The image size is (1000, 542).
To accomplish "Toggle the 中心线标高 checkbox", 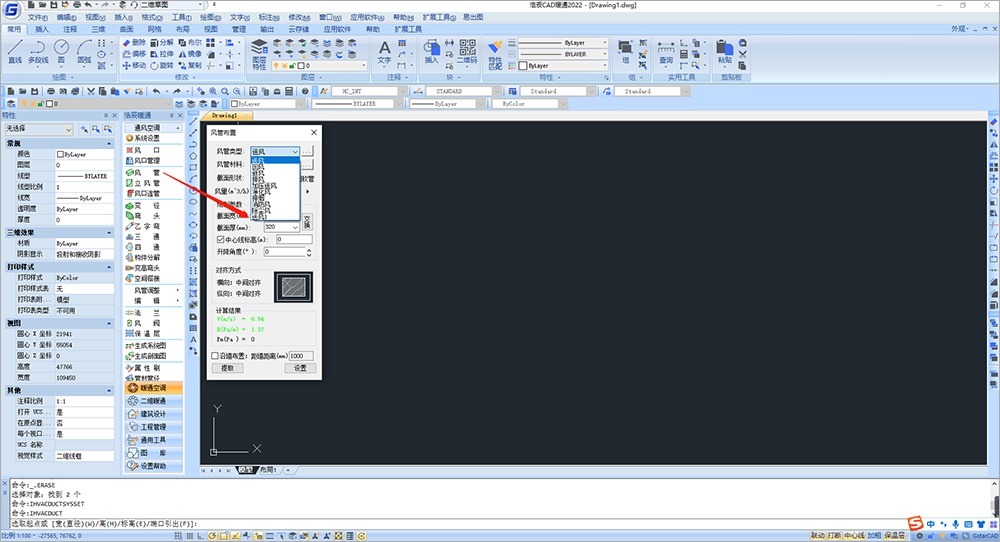I will click(221, 240).
